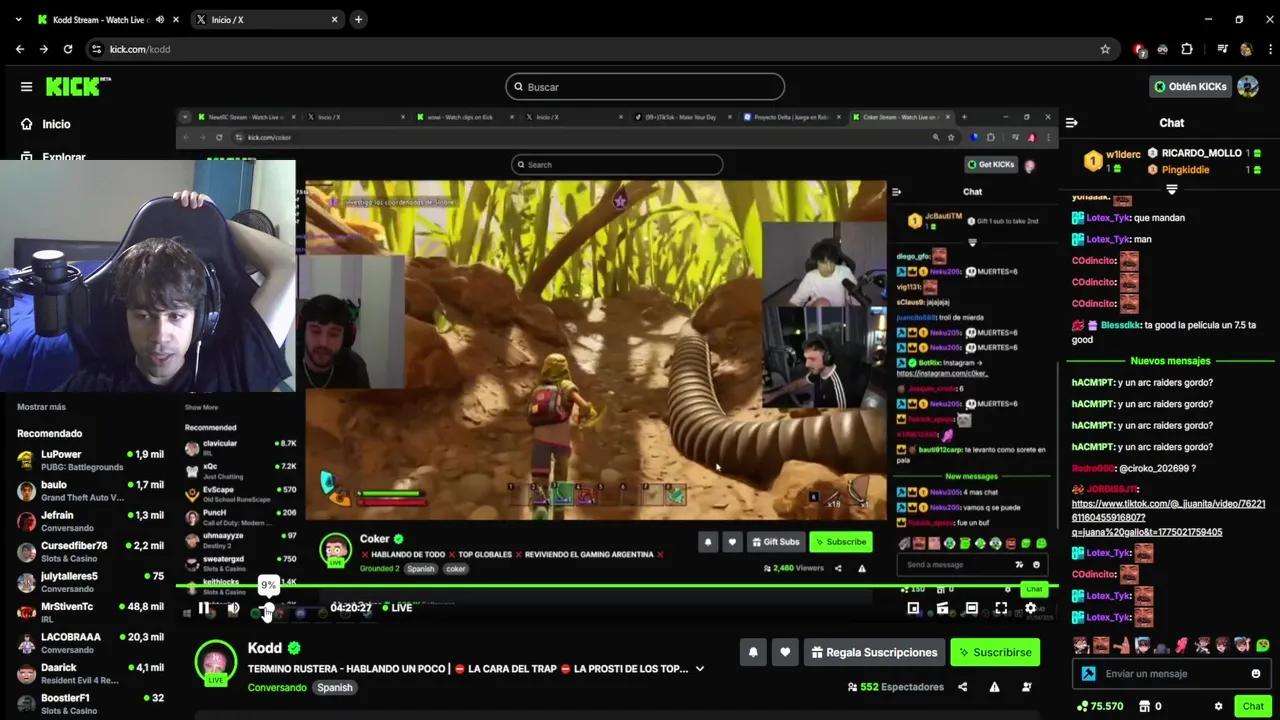Screen dimensions: 1280x720
Task: Open the user-block icon beside report
Action: 1027,687
